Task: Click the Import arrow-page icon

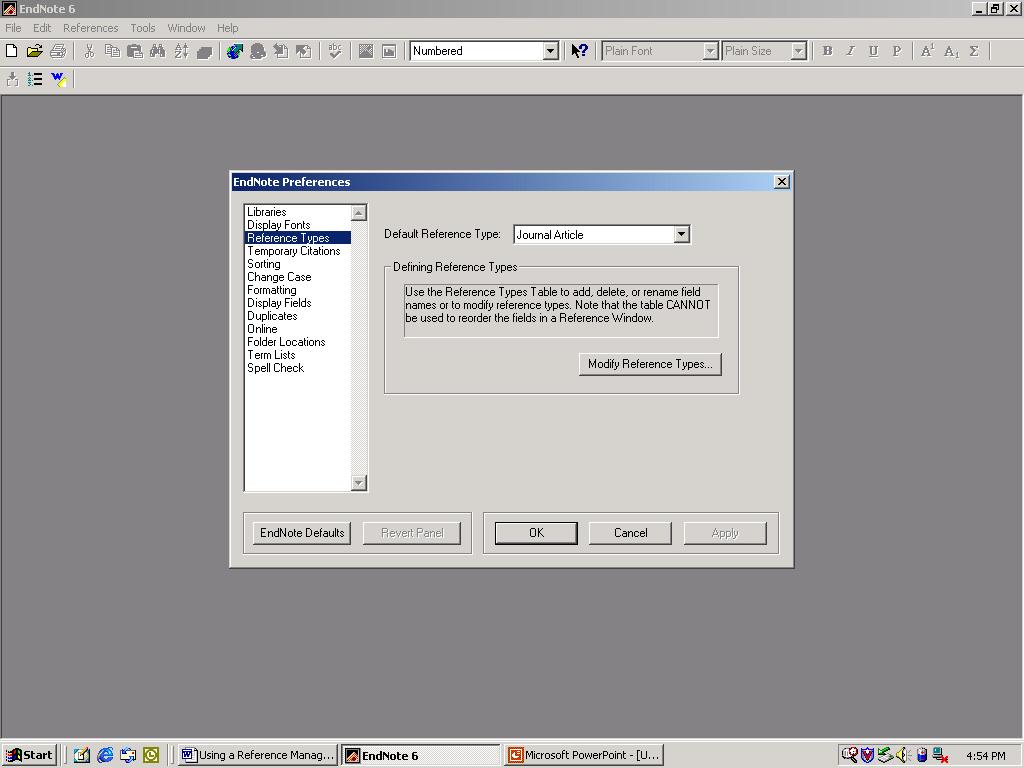Action: pos(281,51)
